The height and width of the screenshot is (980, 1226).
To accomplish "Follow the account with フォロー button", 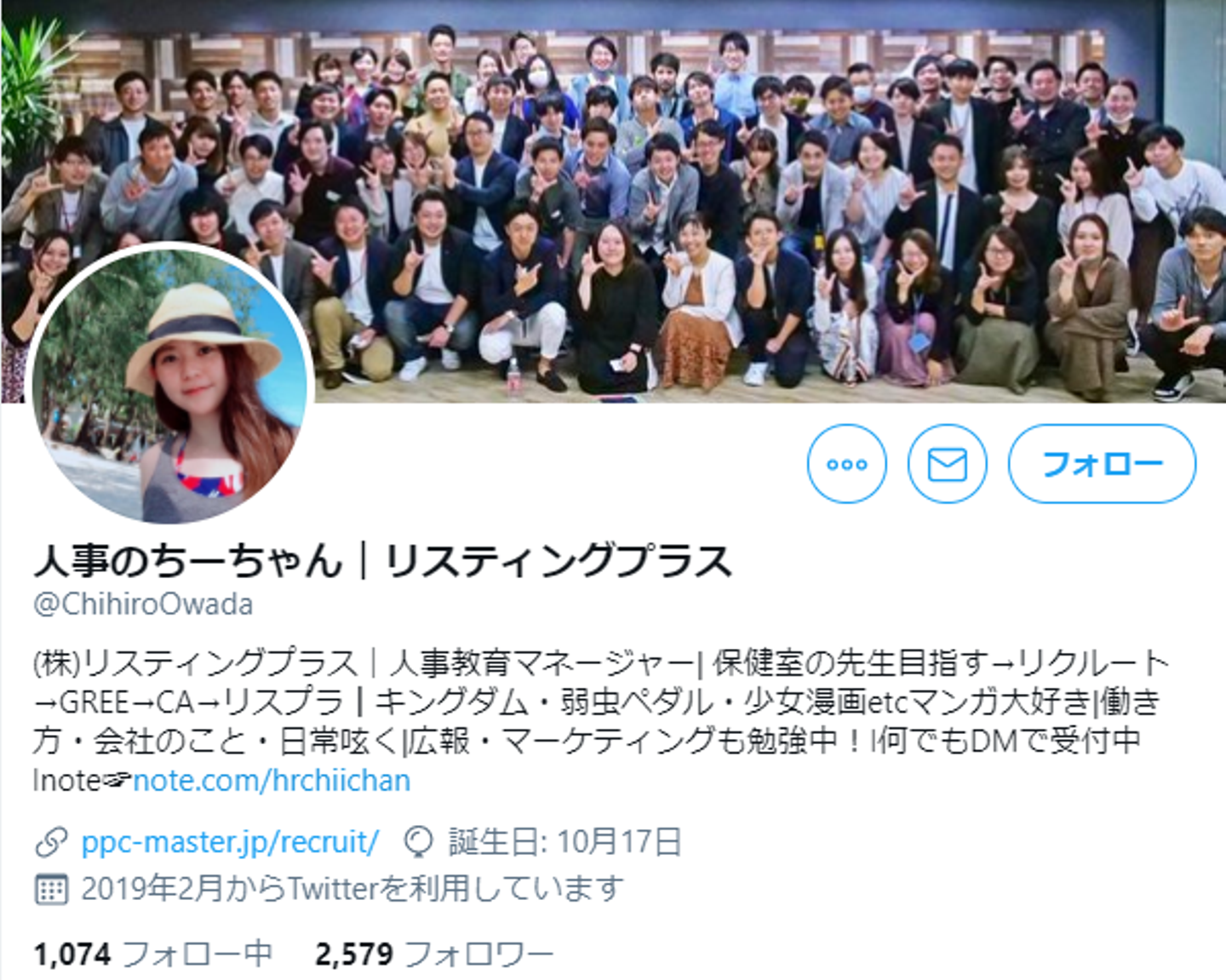I will tap(1102, 464).
